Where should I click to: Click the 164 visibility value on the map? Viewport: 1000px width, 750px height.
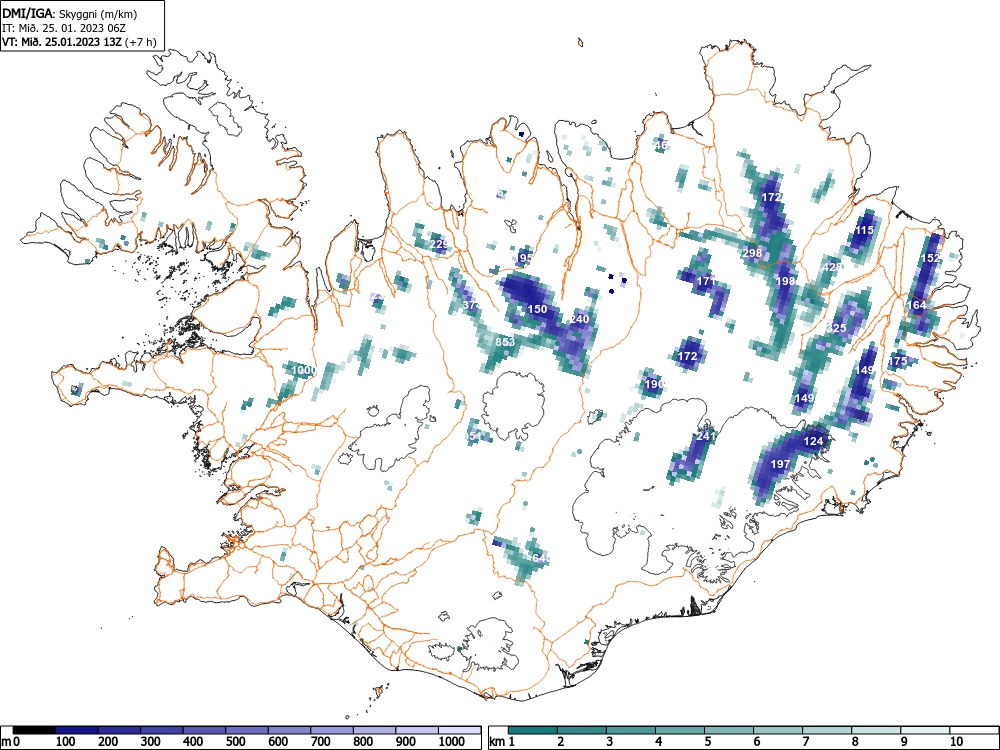click(x=916, y=305)
